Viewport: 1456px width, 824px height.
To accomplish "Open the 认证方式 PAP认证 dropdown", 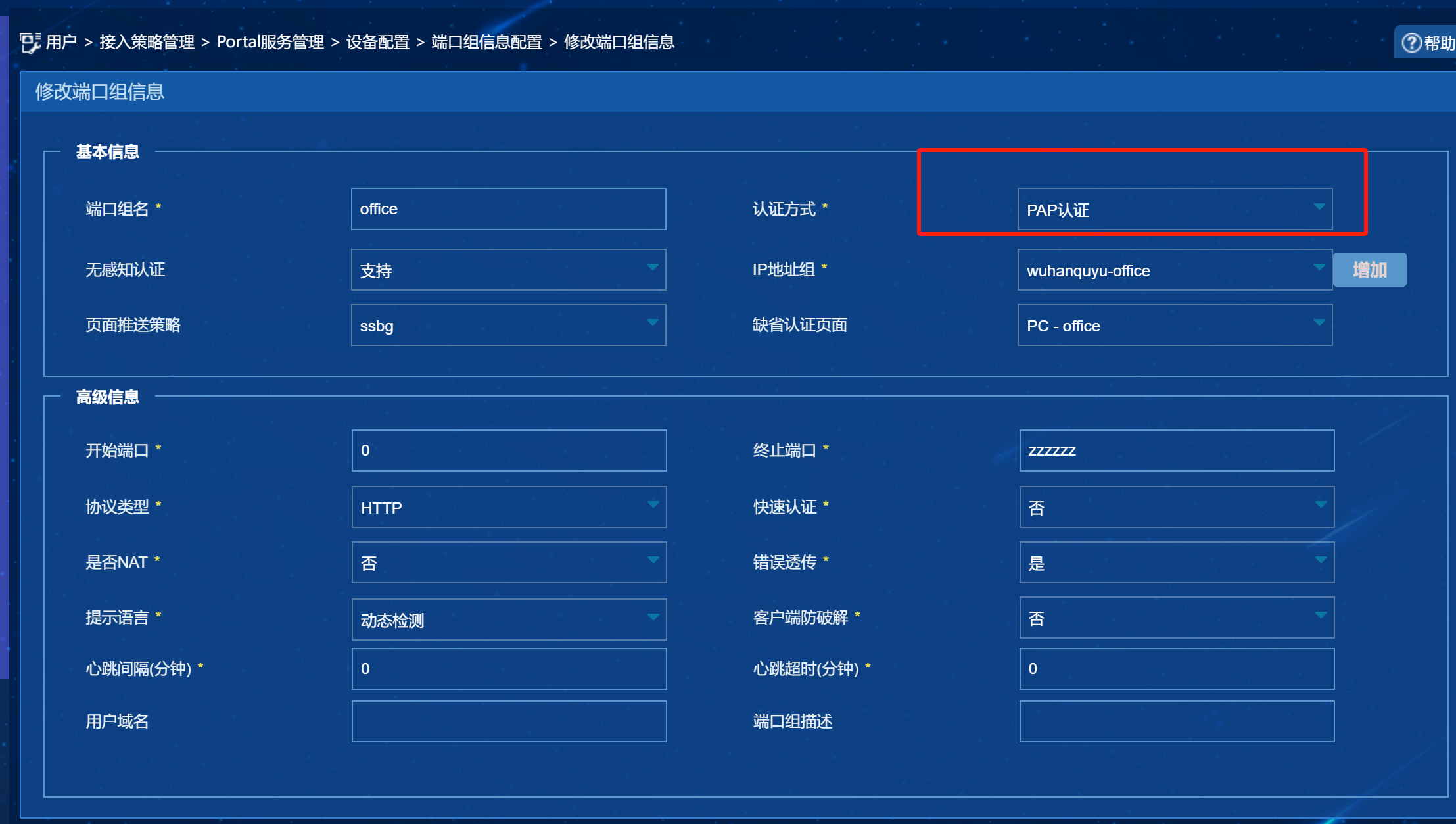I will click(x=1175, y=210).
